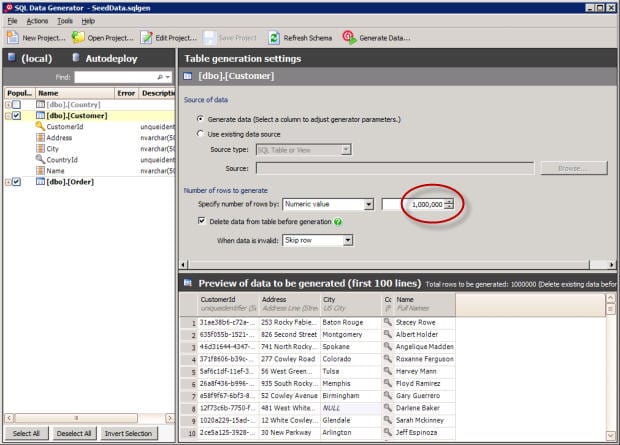Select the CustomerId column tree row
This screenshot has height=445, width=620.
click(x=89, y=127)
